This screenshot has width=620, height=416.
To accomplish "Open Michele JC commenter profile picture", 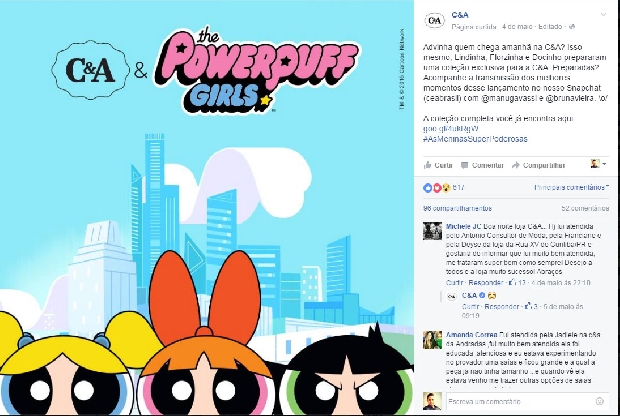I will 433,231.
